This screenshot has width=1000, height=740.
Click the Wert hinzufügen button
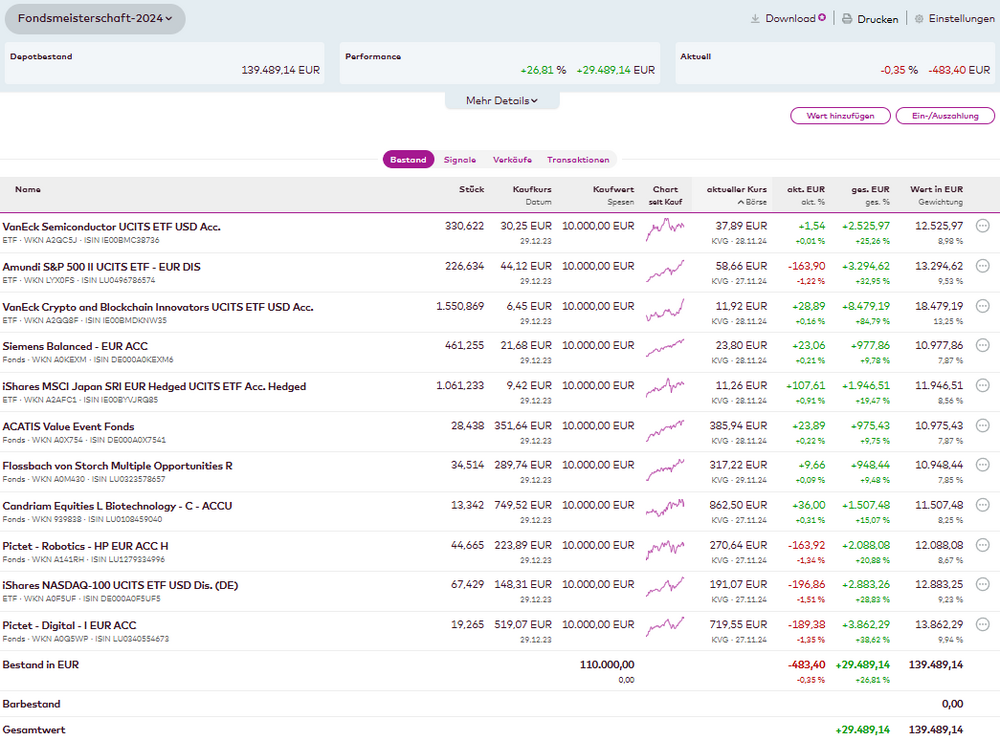[x=840, y=116]
